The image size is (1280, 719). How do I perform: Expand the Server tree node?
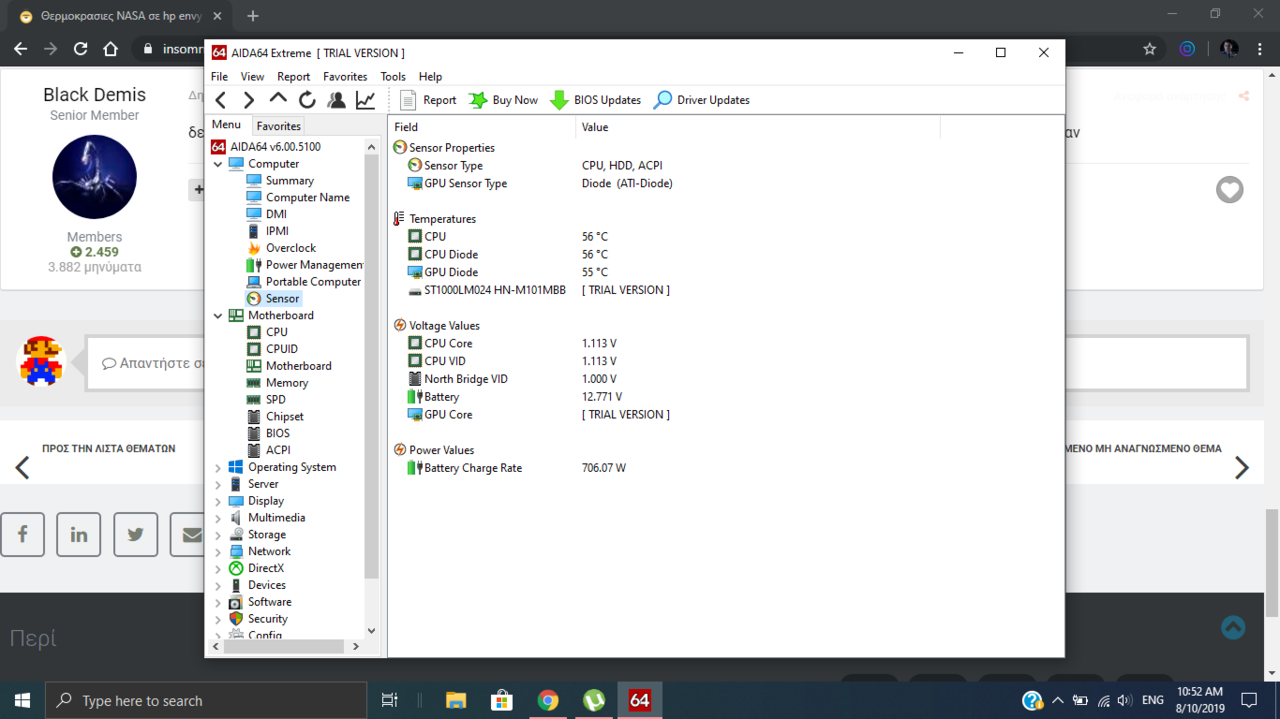click(x=218, y=484)
